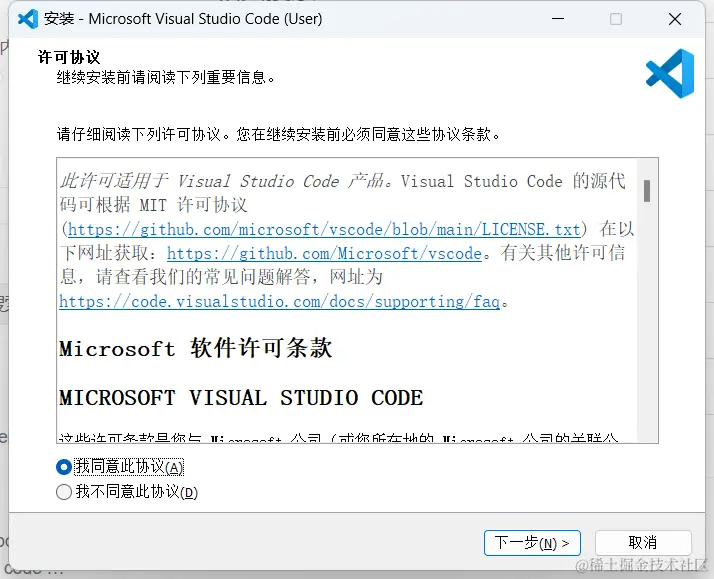Click the VS Code icon in title bar
The width and height of the screenshot is (714, 579).
click(28, 19)
